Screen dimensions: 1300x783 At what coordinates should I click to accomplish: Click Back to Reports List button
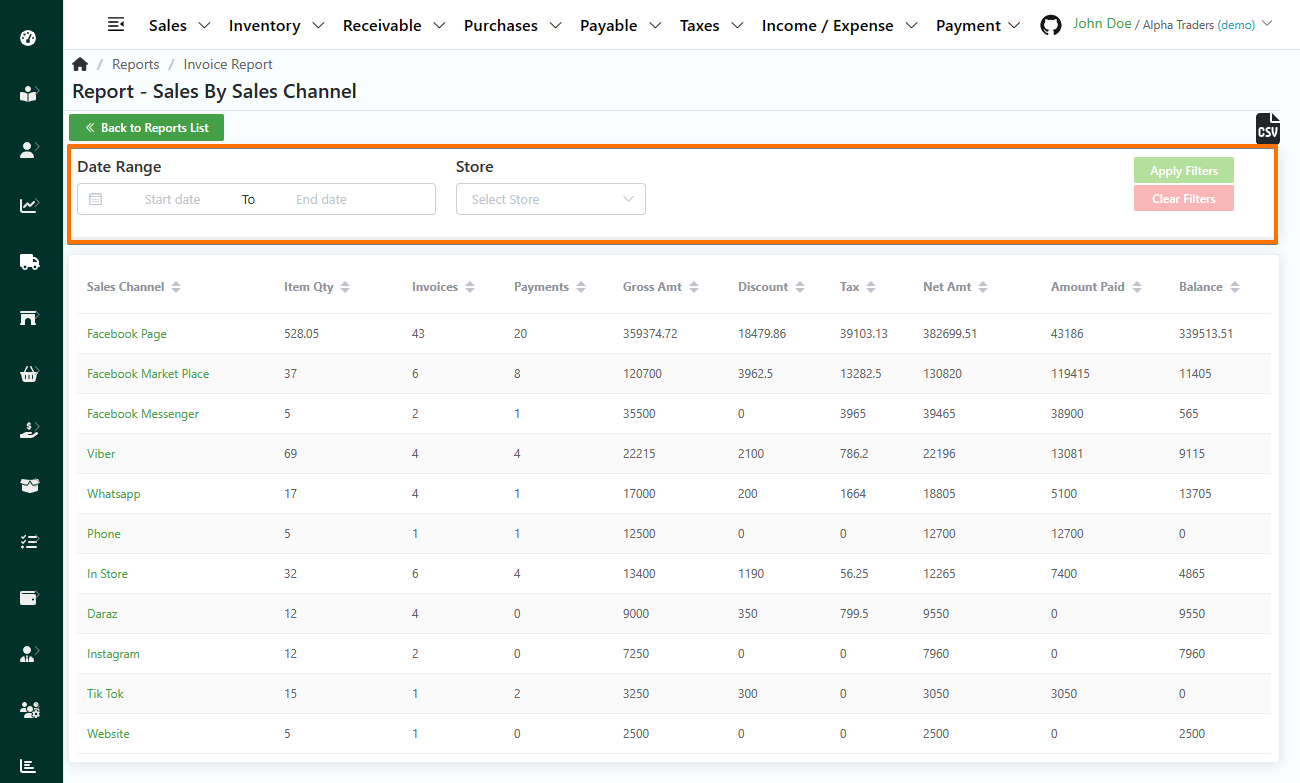point(147,128)
